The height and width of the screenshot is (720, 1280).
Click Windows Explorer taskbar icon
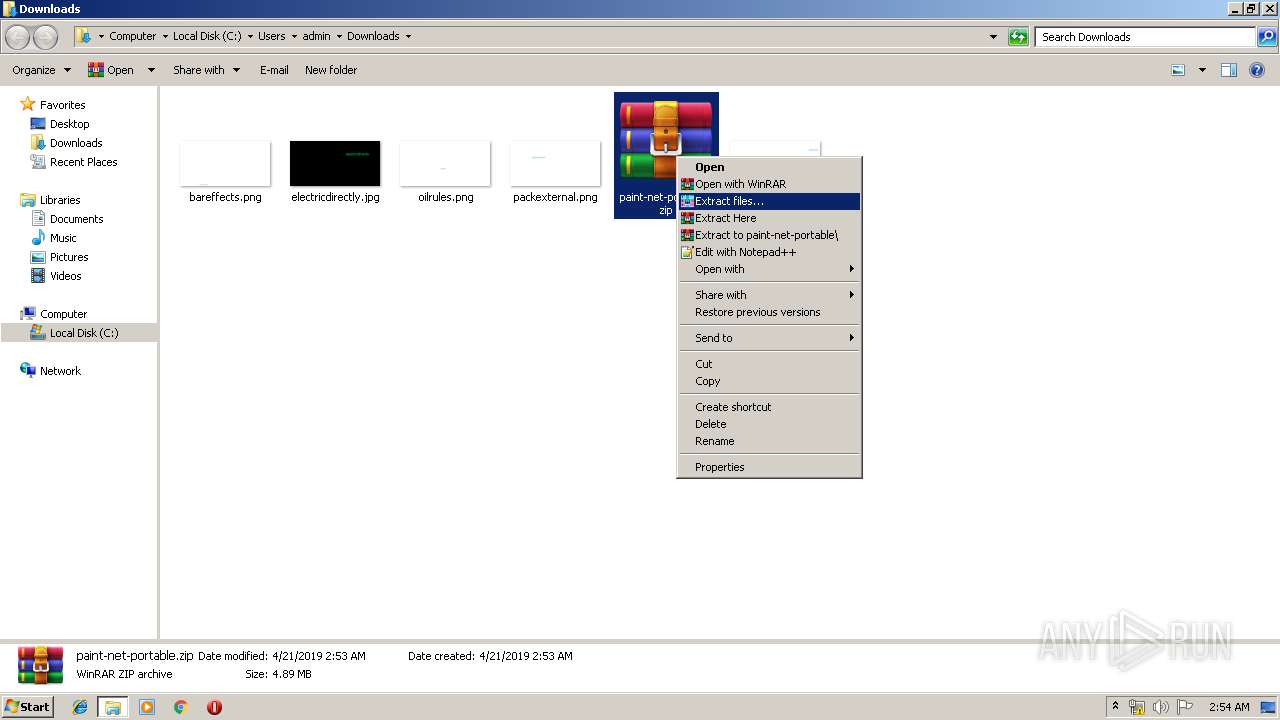113,707
